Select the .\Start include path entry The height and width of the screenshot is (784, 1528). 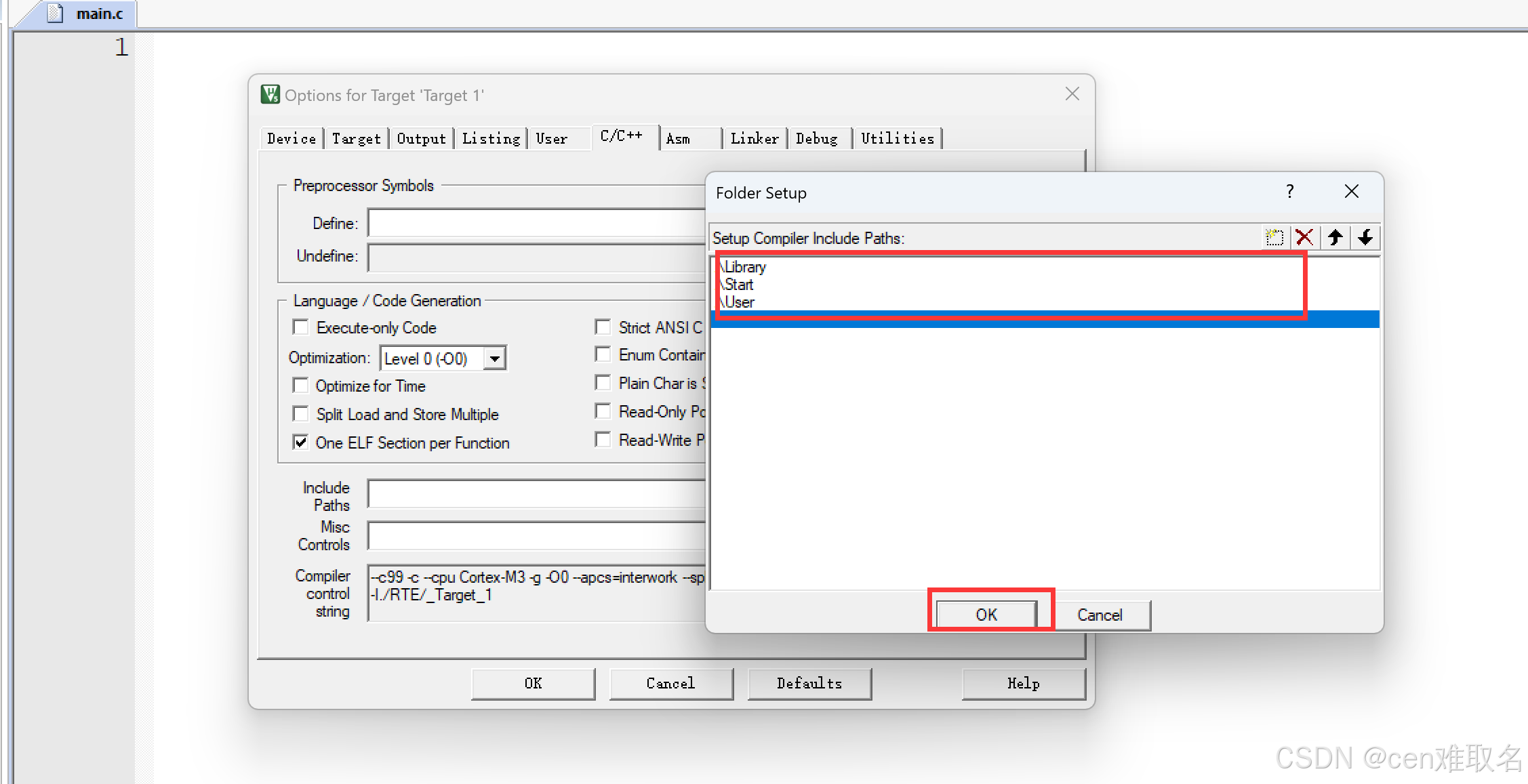point(739,285)
